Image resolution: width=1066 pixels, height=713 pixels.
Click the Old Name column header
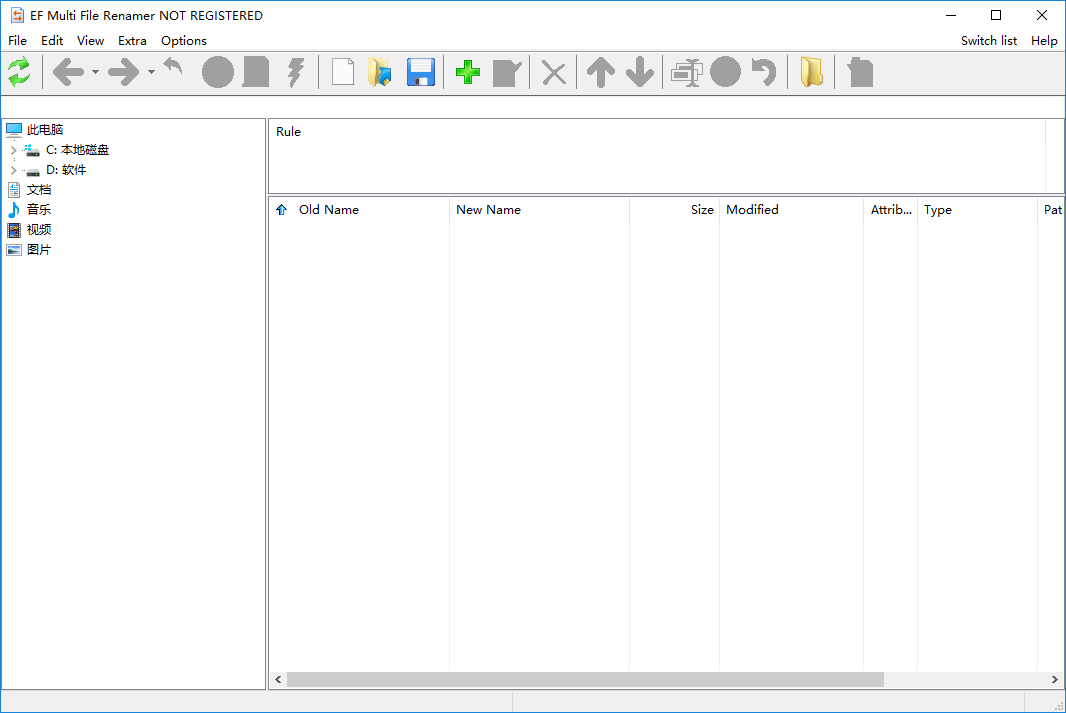(x=330, y=209)
